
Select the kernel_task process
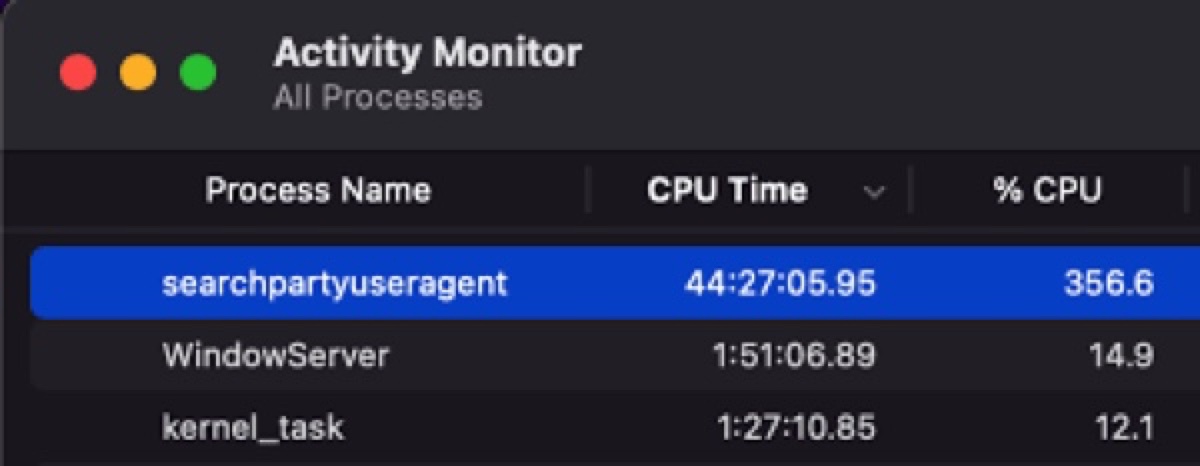point(253,428)
